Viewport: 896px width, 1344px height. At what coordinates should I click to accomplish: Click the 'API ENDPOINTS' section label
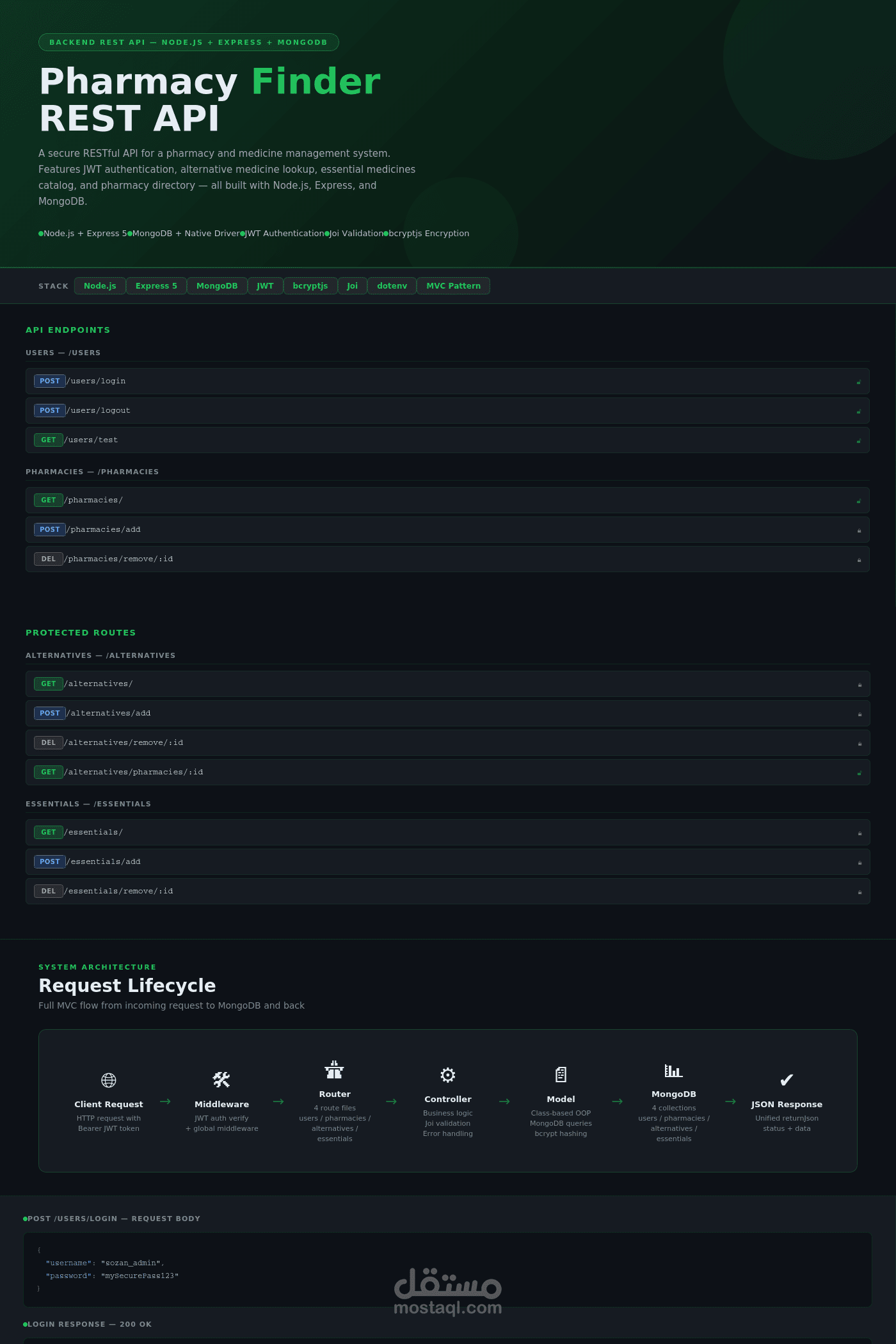[x=68, y=330]
